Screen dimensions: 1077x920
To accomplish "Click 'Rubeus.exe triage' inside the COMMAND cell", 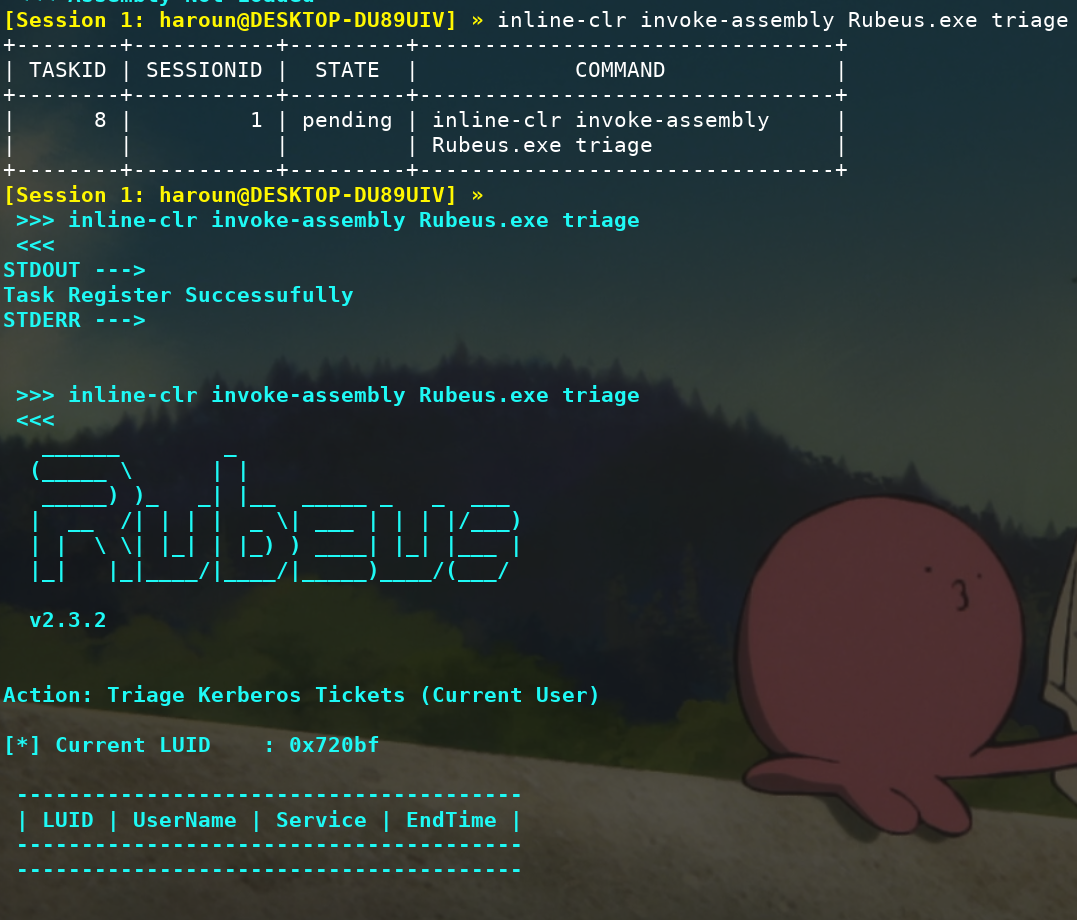I will [x=542, y=145].
